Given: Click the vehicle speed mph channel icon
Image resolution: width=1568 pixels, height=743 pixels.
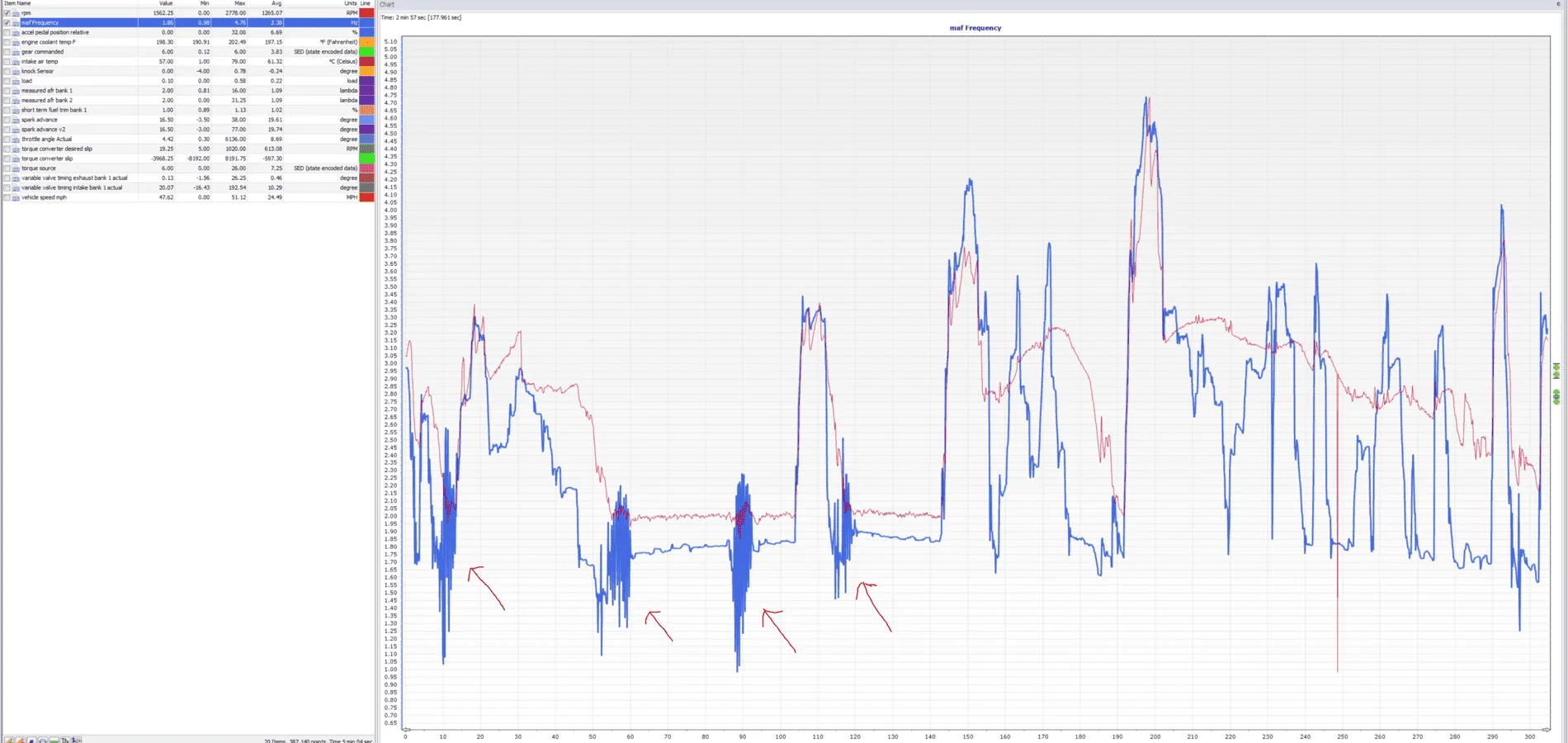Looking at the screenshot, I should click(16, 197).
